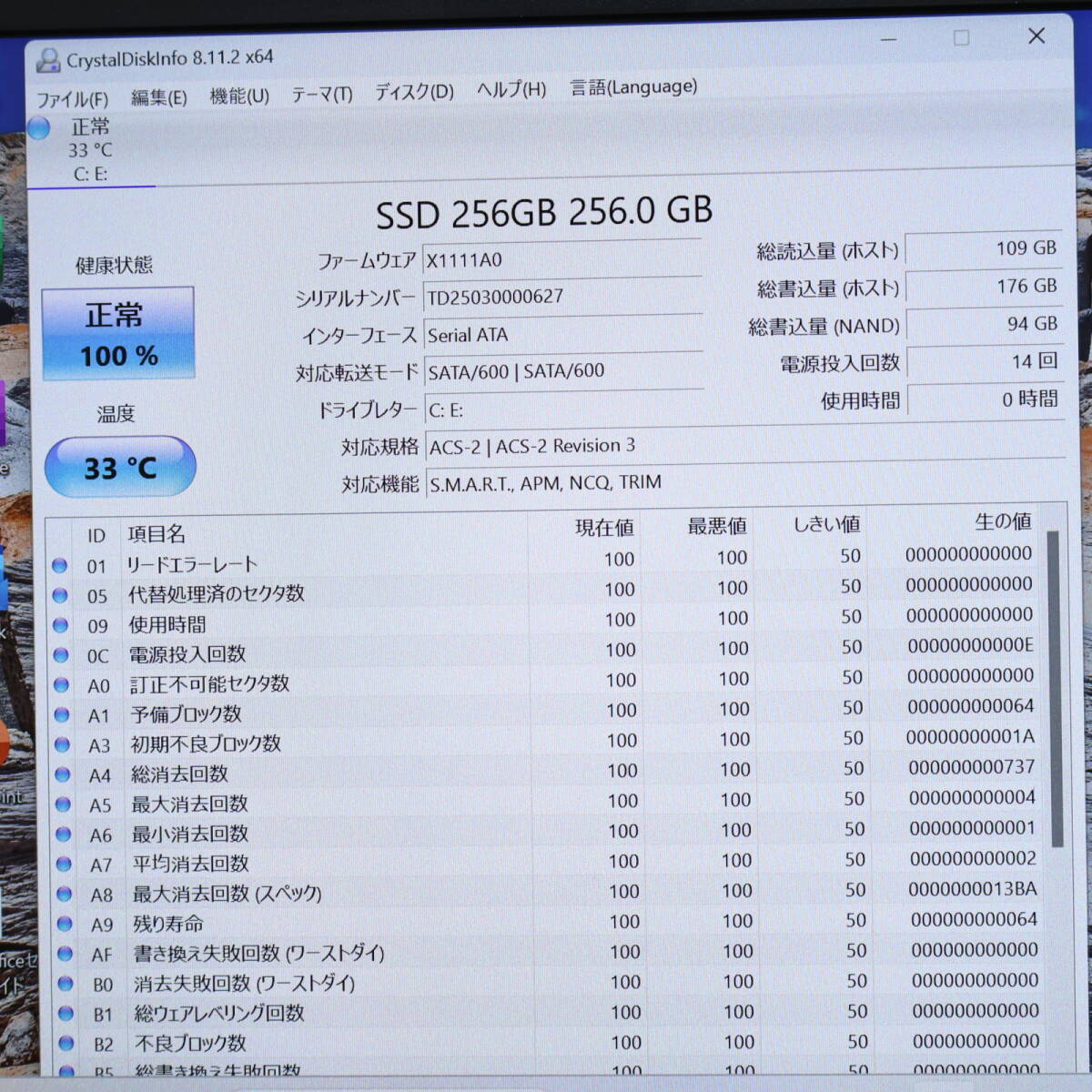This screenshot has height=1092, width=1092.
Task: Click the SSD 256GB 256.0 GB model title
Action: click(x=544, y=213)
